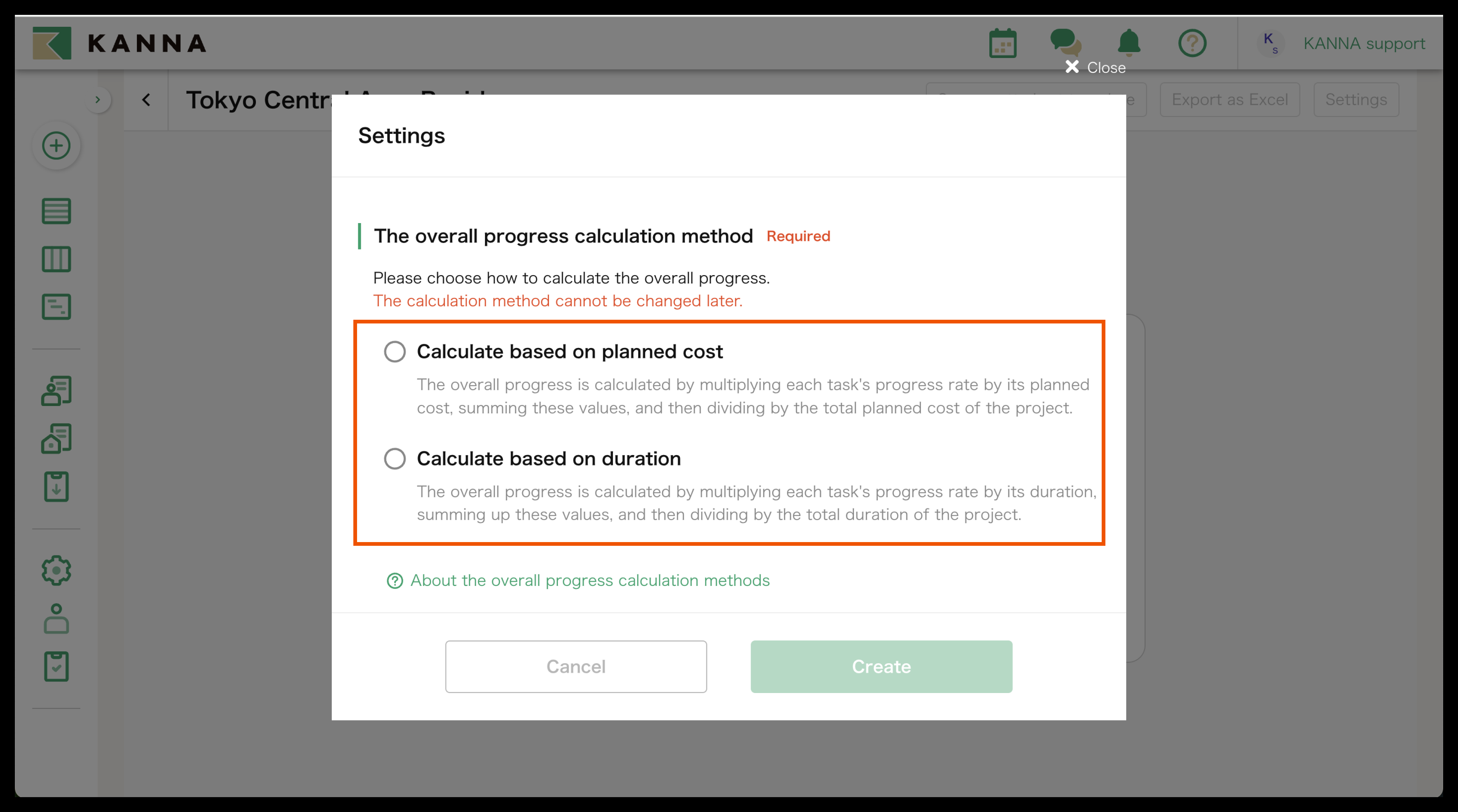This screenshot has width=1458, height=812.
Task: Select the list view icon in sidebar
Action: (x=56, y=211)
